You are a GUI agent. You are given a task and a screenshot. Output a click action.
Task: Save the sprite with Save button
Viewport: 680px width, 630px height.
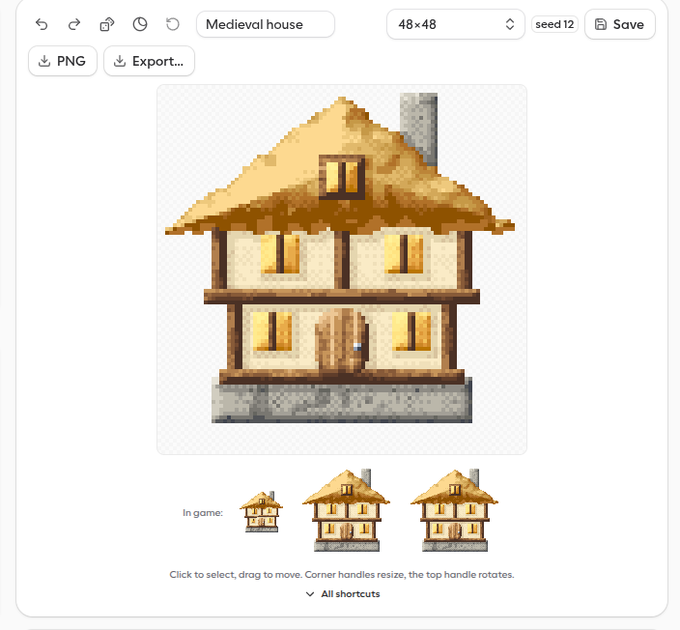click(620, 24)
